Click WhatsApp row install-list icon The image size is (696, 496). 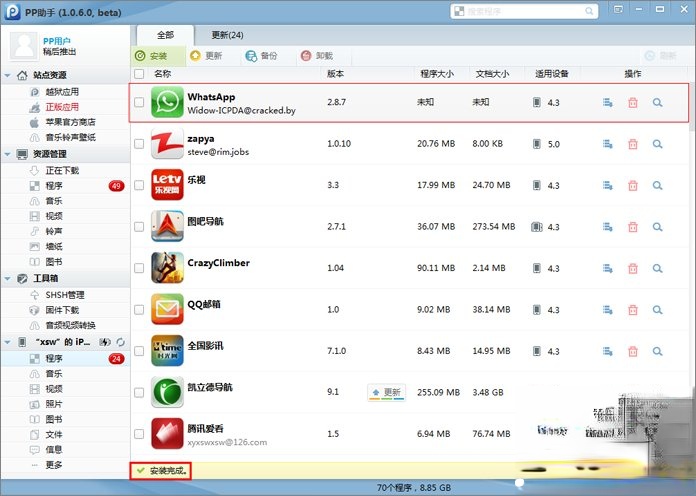(608, 103)
